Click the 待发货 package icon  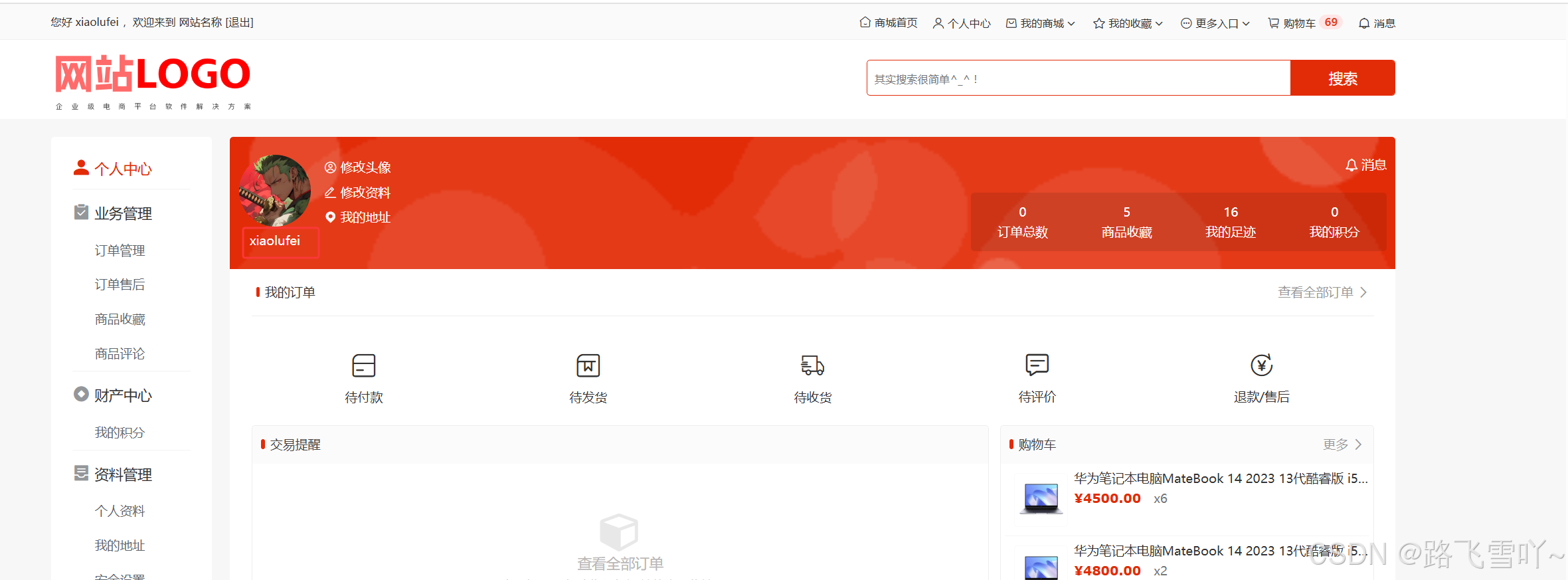(x=588, y=365)
